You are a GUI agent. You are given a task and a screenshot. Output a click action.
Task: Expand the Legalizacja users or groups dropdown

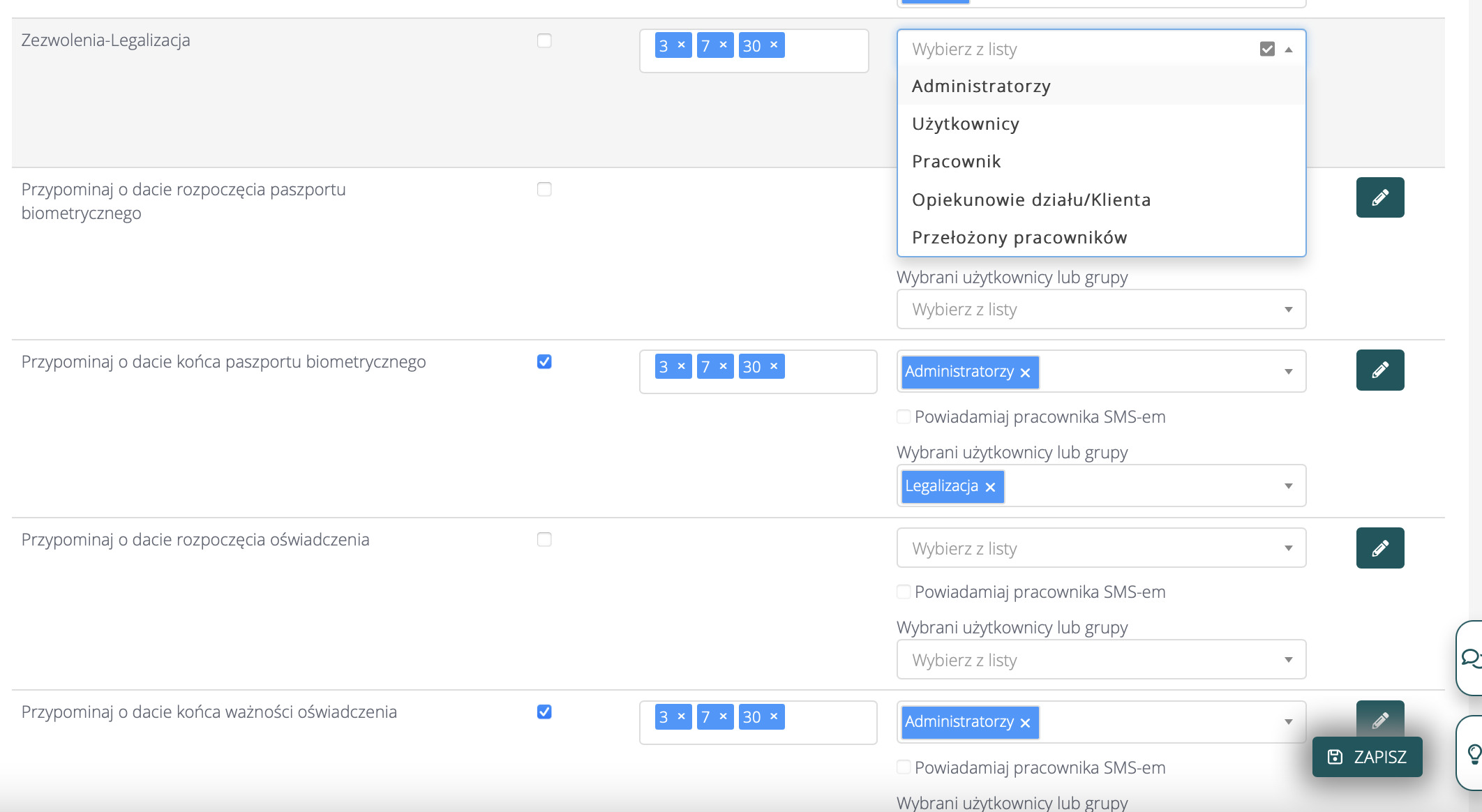[1288, 486]
